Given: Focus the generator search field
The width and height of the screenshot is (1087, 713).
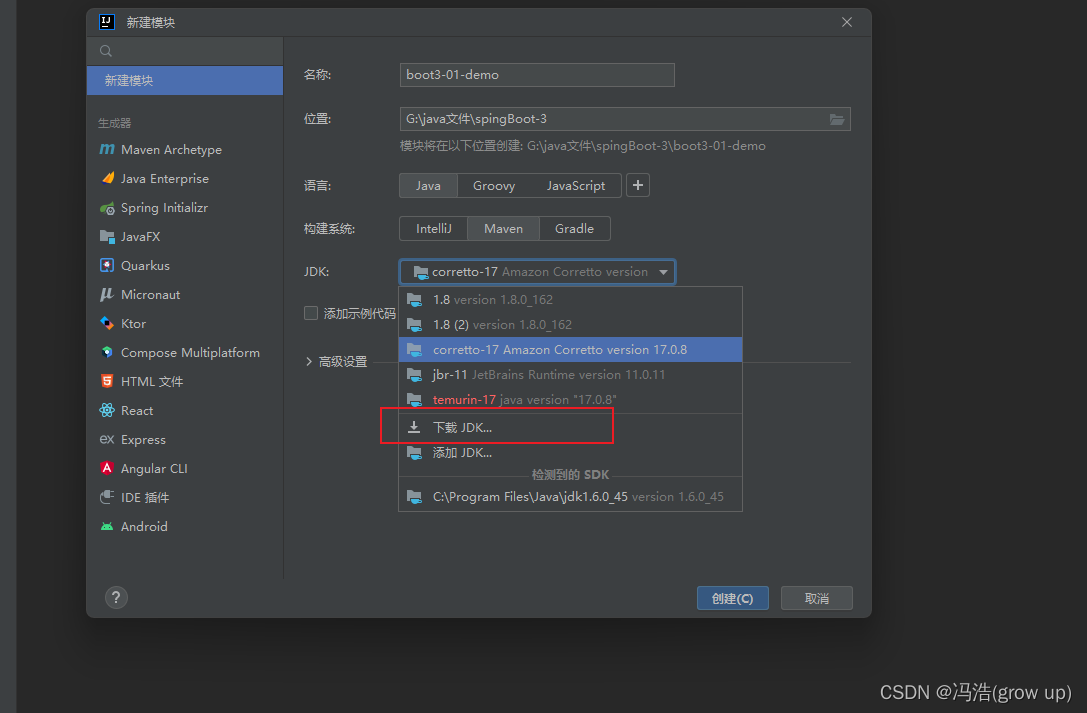Looking at the screenshot, I should 184,51.
